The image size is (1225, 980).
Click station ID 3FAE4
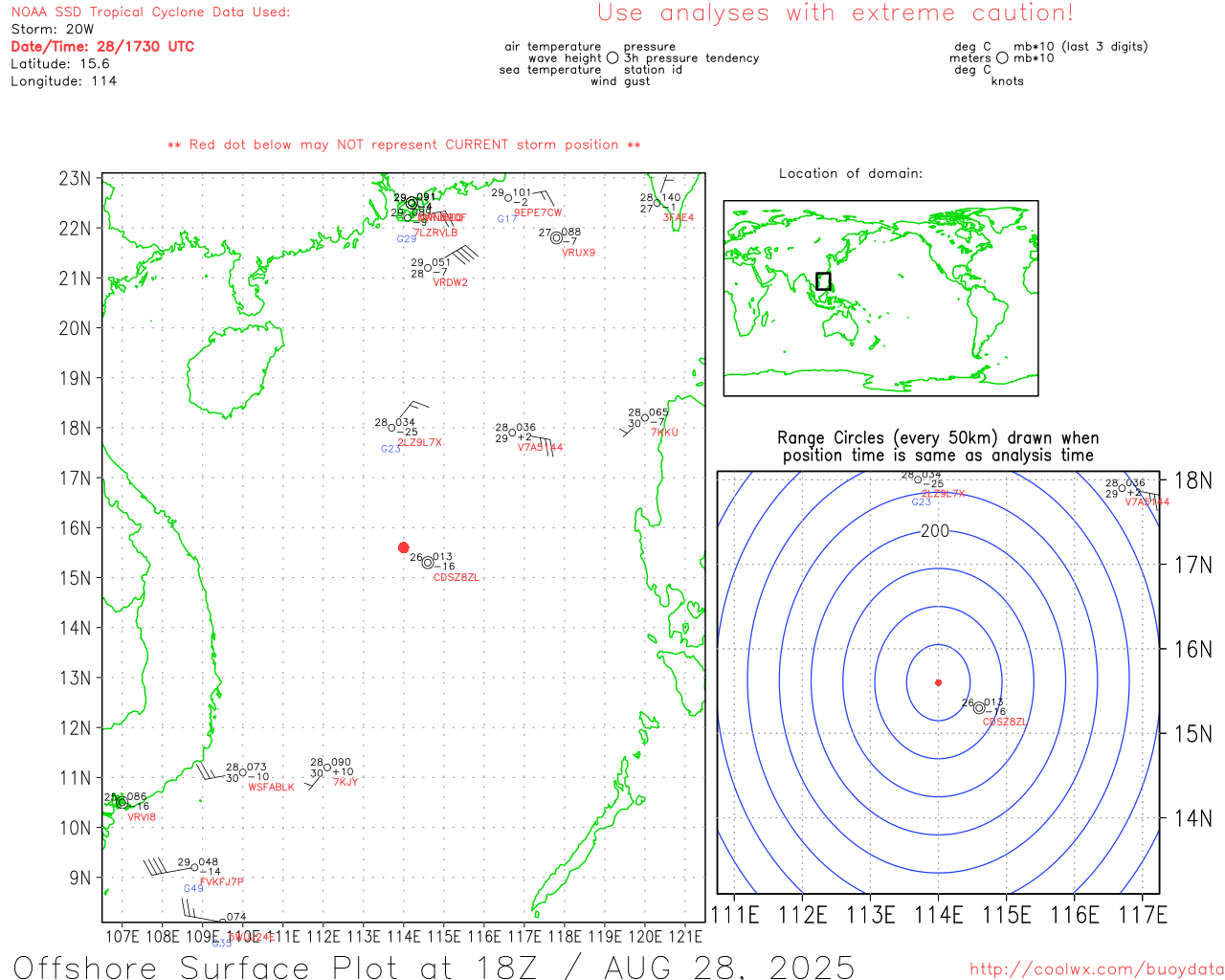(679, 218)
